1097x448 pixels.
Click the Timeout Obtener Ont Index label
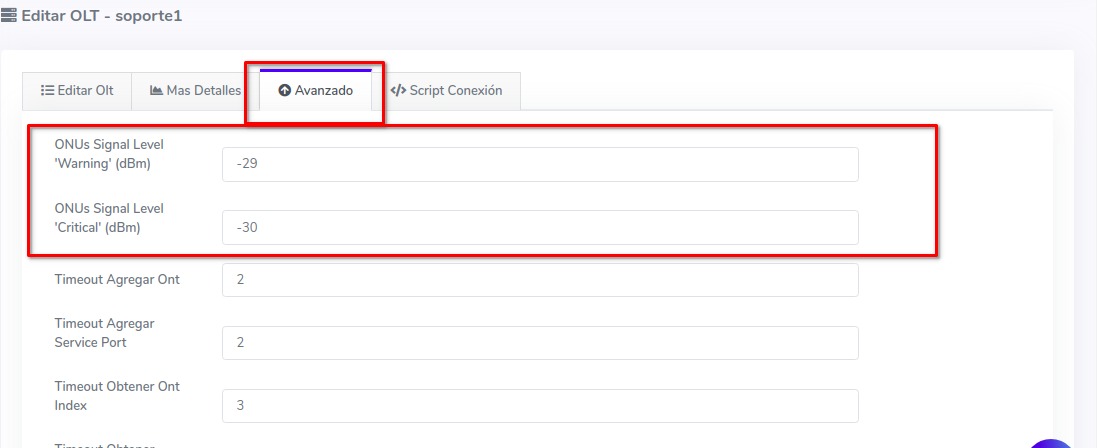tap(117, 396)
